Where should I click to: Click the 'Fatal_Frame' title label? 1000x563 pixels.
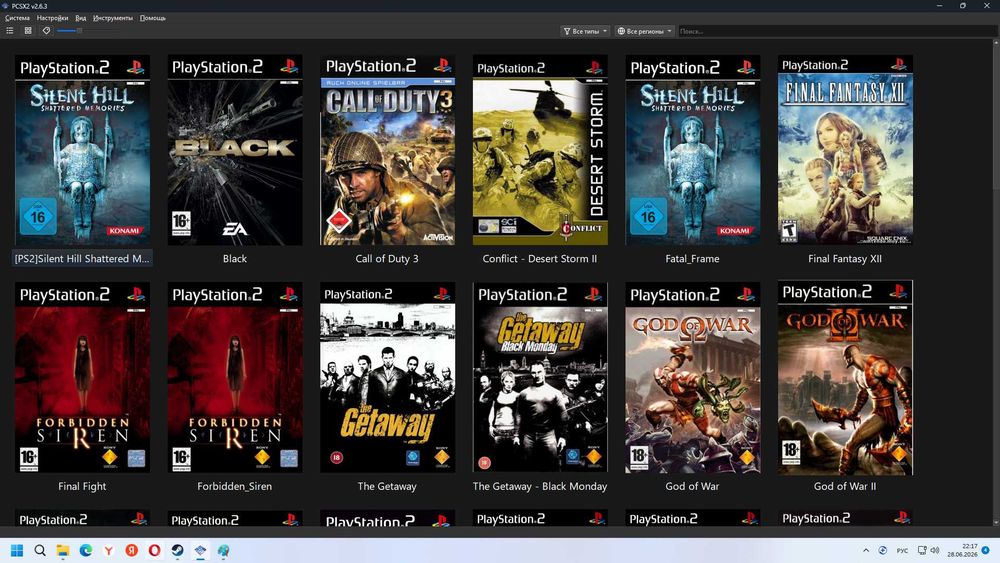pos(692,259)
